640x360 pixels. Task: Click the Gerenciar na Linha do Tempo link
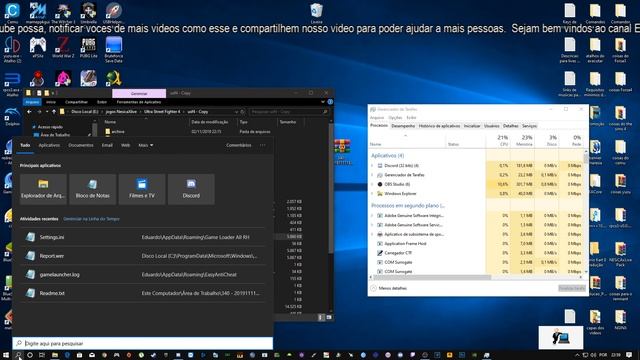(x=91, y=219)
